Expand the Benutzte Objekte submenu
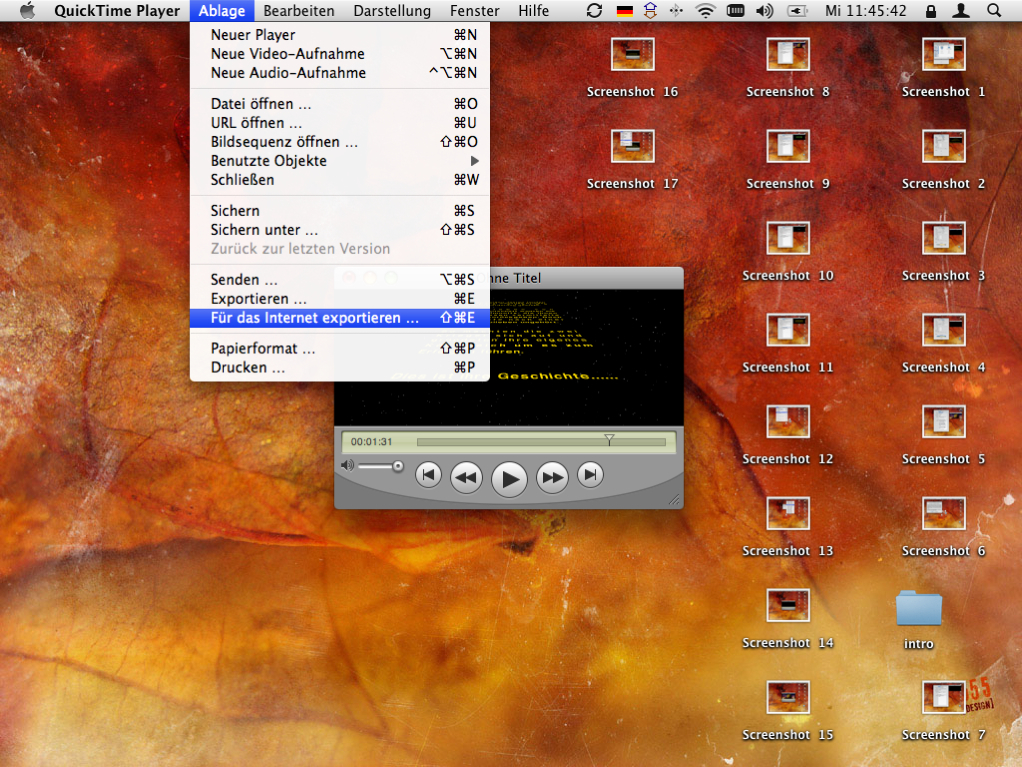 point(340,160)
